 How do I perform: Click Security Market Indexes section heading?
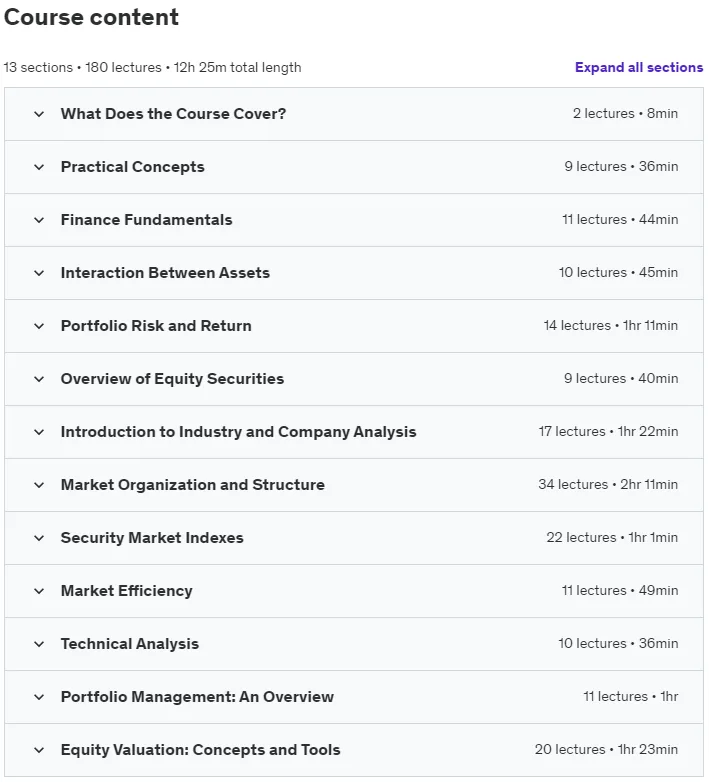152,538
